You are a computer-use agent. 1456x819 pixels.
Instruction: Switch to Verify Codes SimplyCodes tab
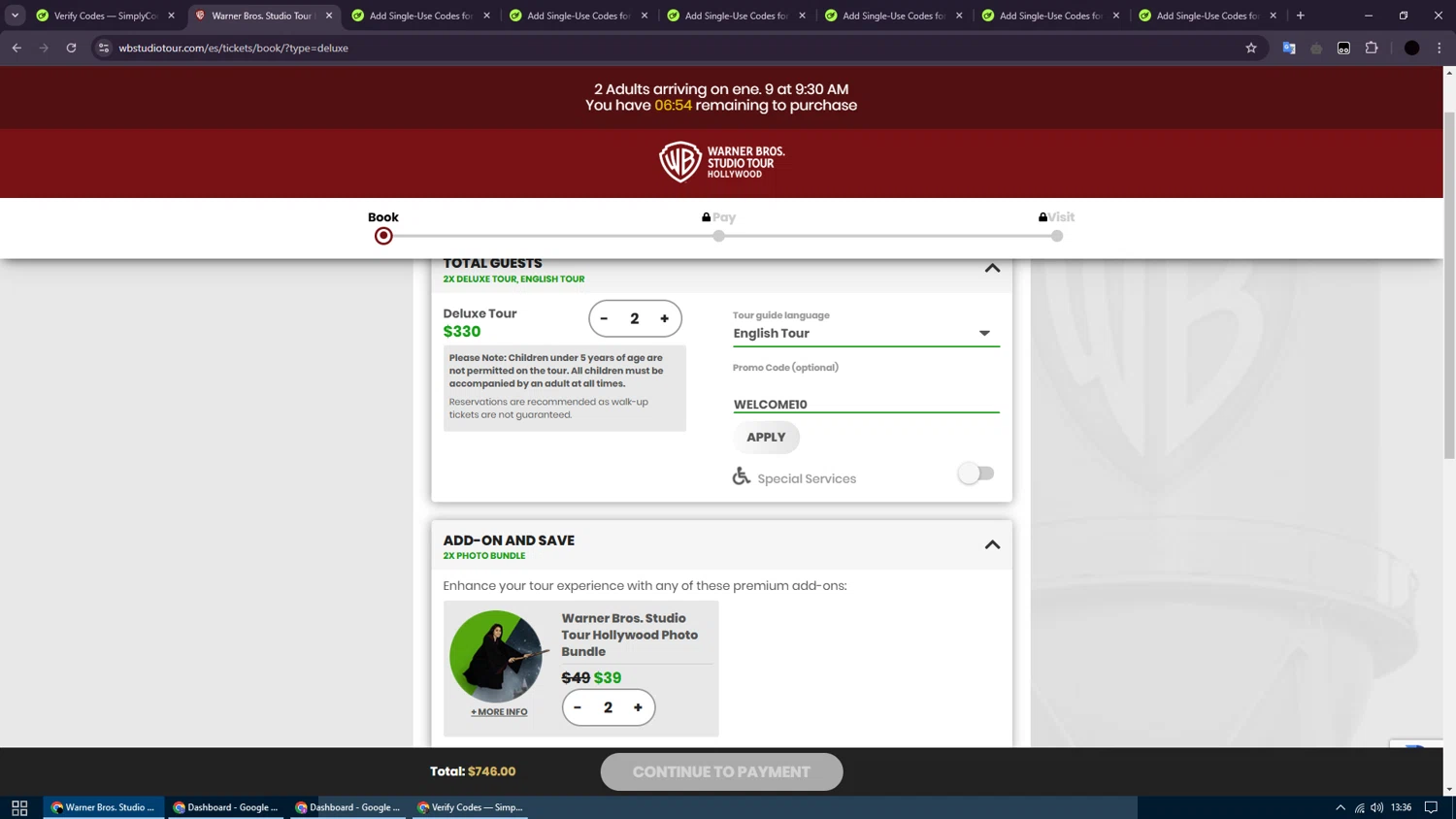pos(106,16)
